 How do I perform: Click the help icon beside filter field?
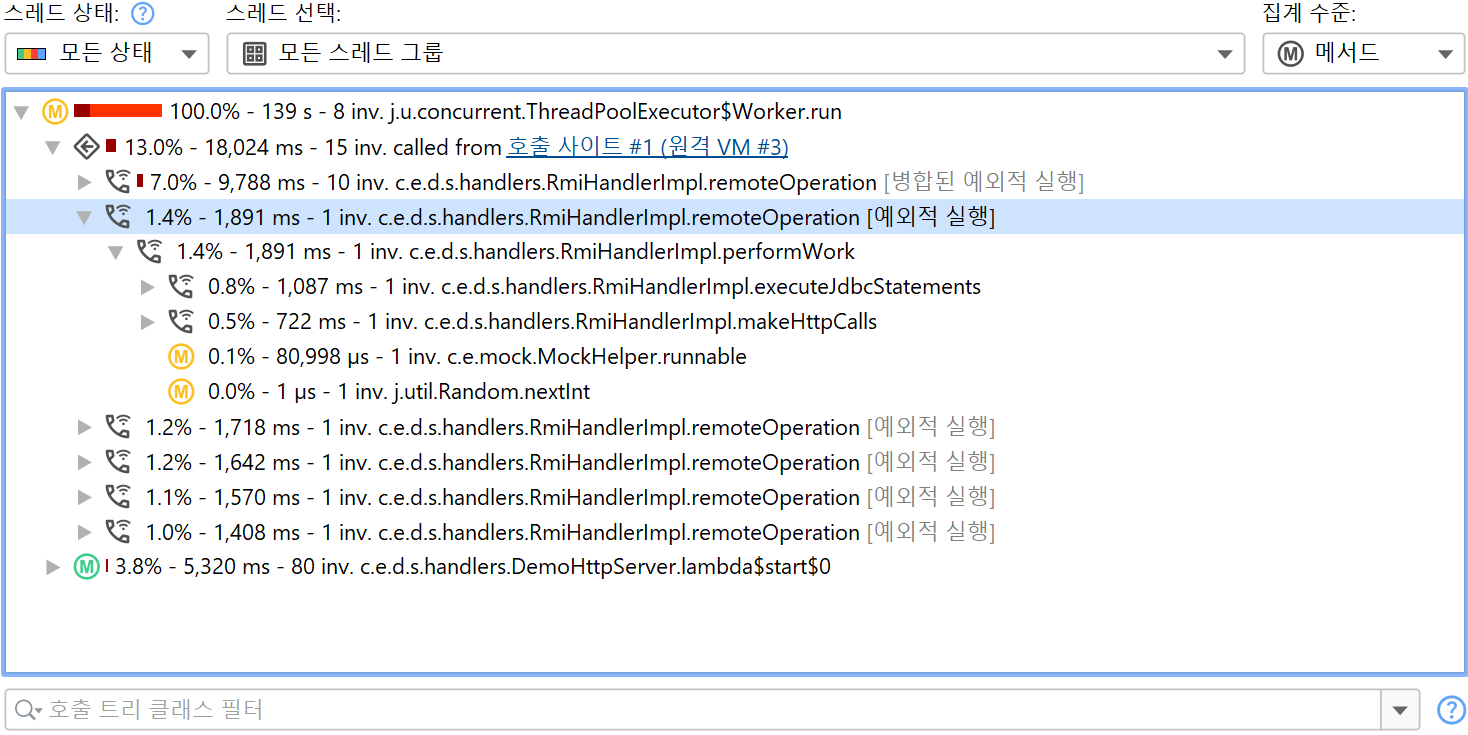pos(1450,710)
